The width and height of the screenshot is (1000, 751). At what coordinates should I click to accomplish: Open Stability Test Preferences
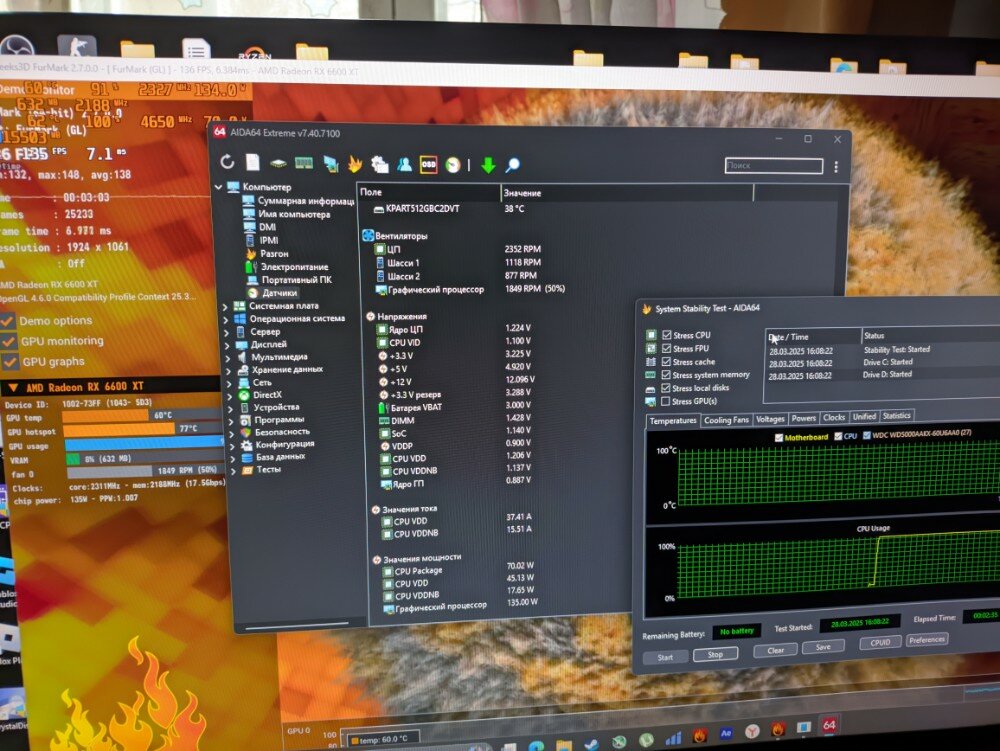click(927, 639)
